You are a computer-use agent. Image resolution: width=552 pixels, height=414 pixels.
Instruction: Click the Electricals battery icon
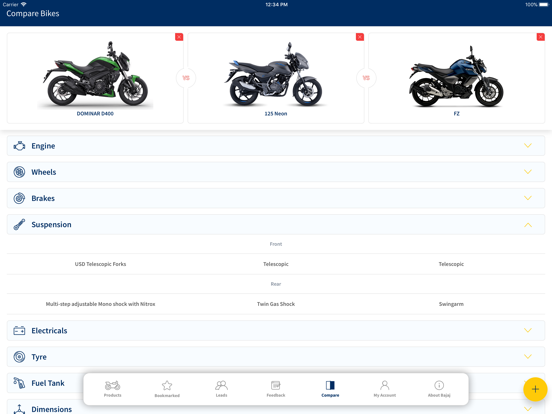pos(19,331)
